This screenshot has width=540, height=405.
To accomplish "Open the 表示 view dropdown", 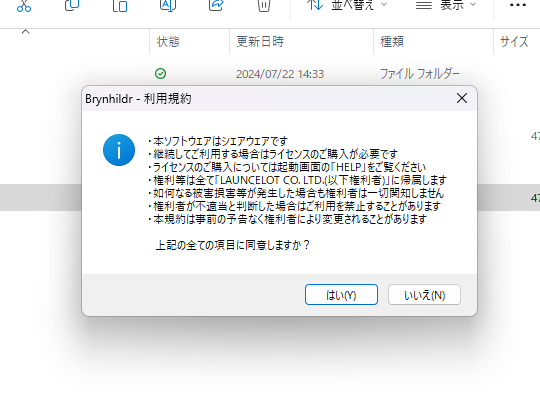I will coord(446,5).
